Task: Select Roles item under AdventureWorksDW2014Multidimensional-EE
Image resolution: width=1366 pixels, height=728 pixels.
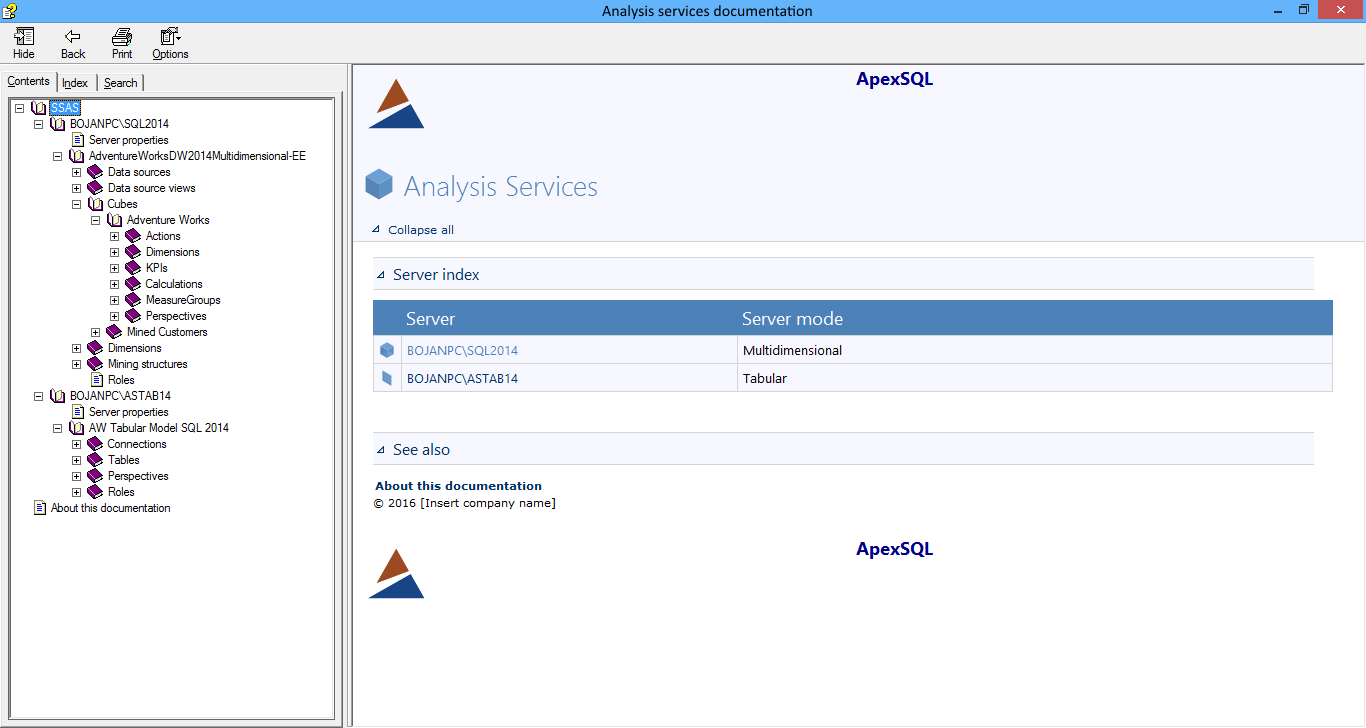Action: point(120,380)
